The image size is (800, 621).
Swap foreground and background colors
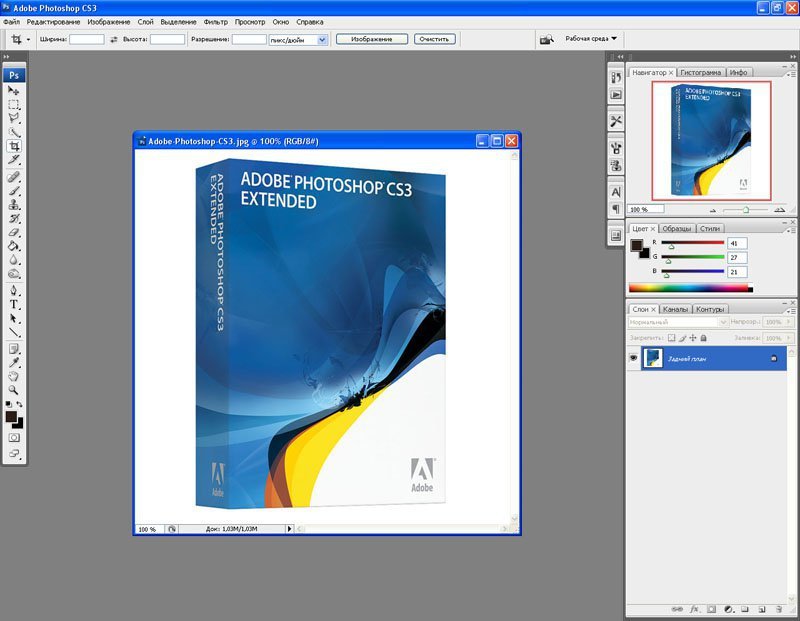19,404
